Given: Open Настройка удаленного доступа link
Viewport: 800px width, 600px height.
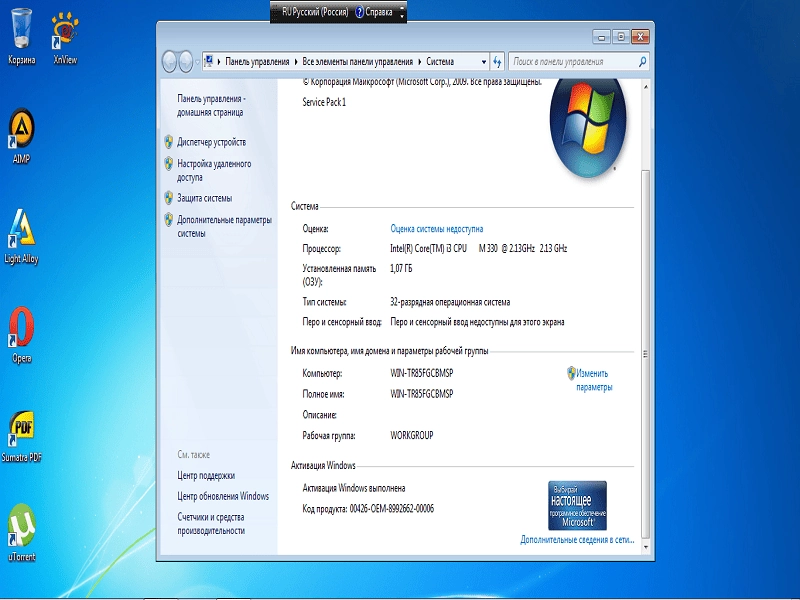Looking at the screenshot, I should (x=214, y=170).
